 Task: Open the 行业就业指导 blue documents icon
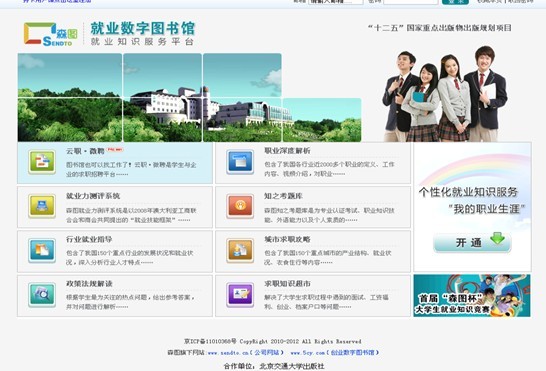(42, 250)
